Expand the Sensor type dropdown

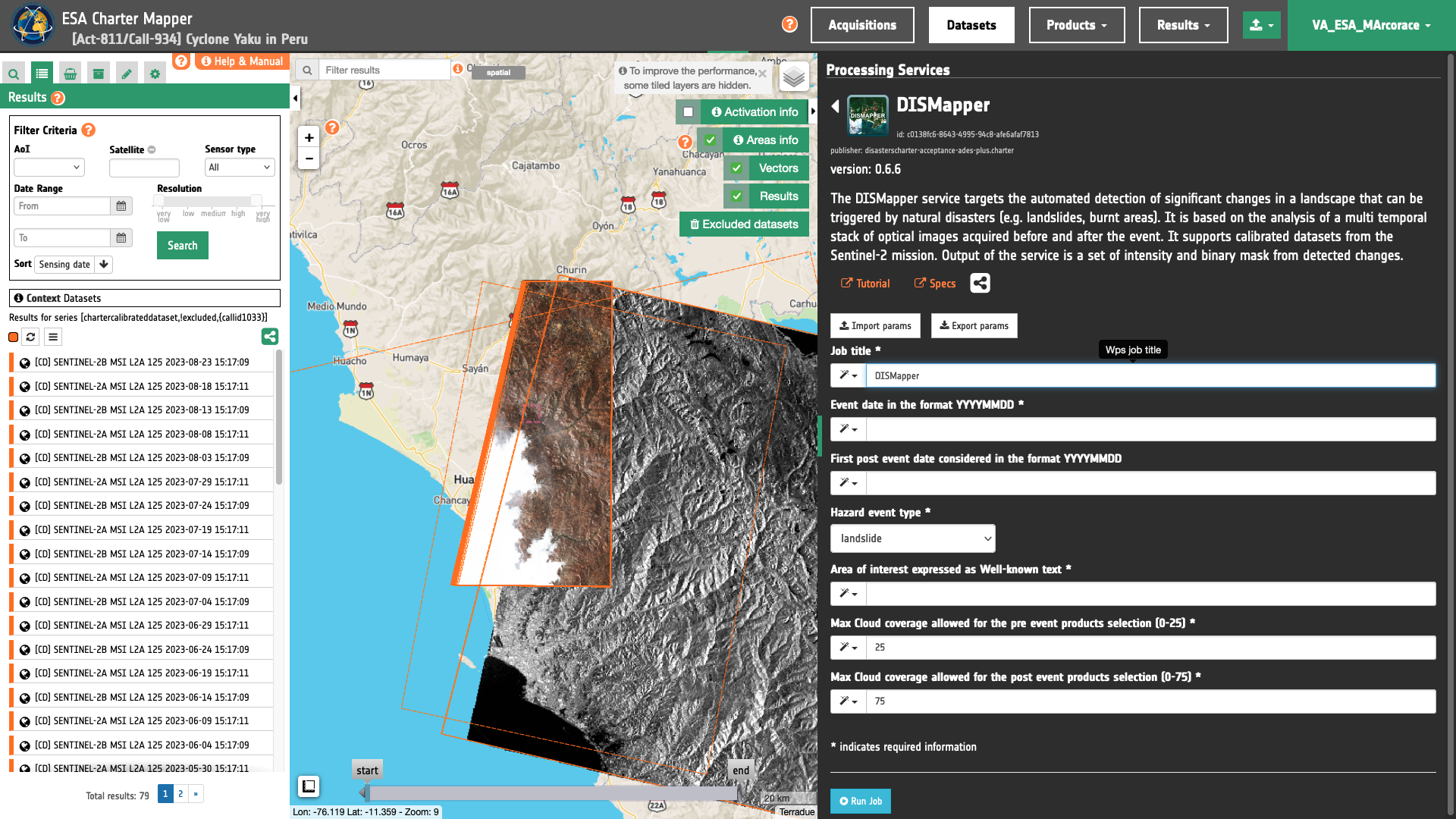(239, 168)
